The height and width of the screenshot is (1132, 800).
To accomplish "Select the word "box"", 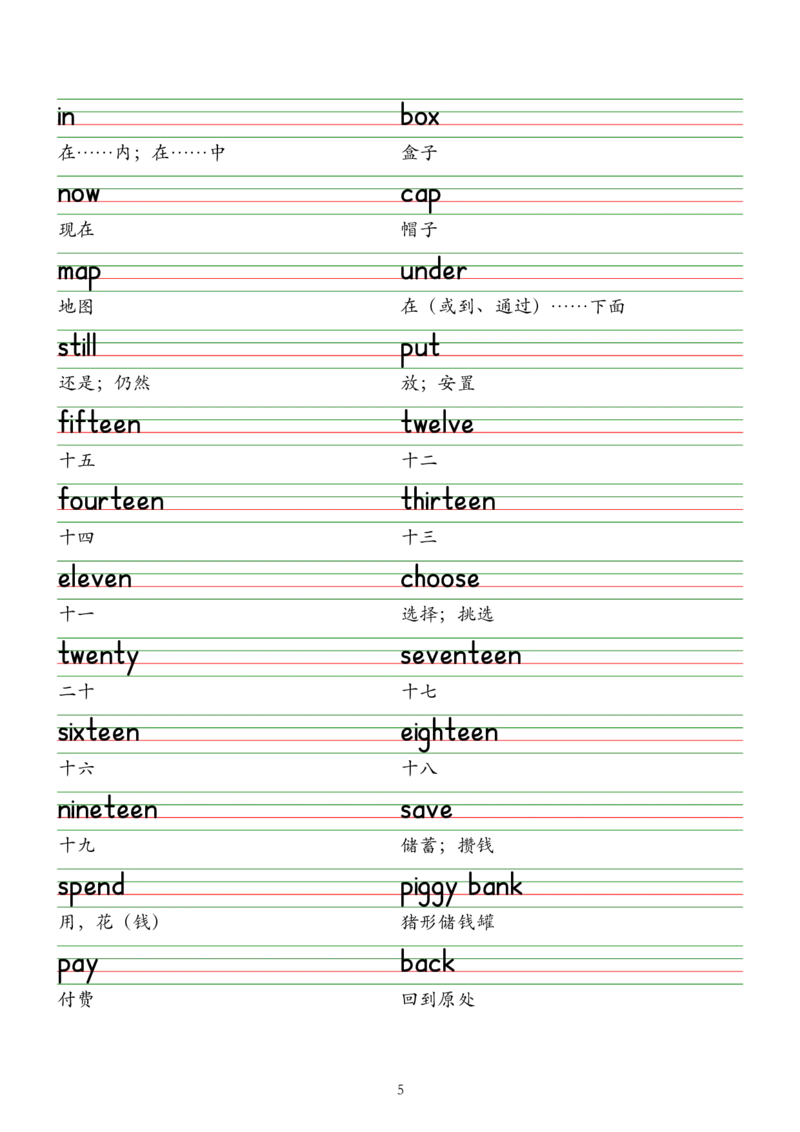I will point(420,118).
